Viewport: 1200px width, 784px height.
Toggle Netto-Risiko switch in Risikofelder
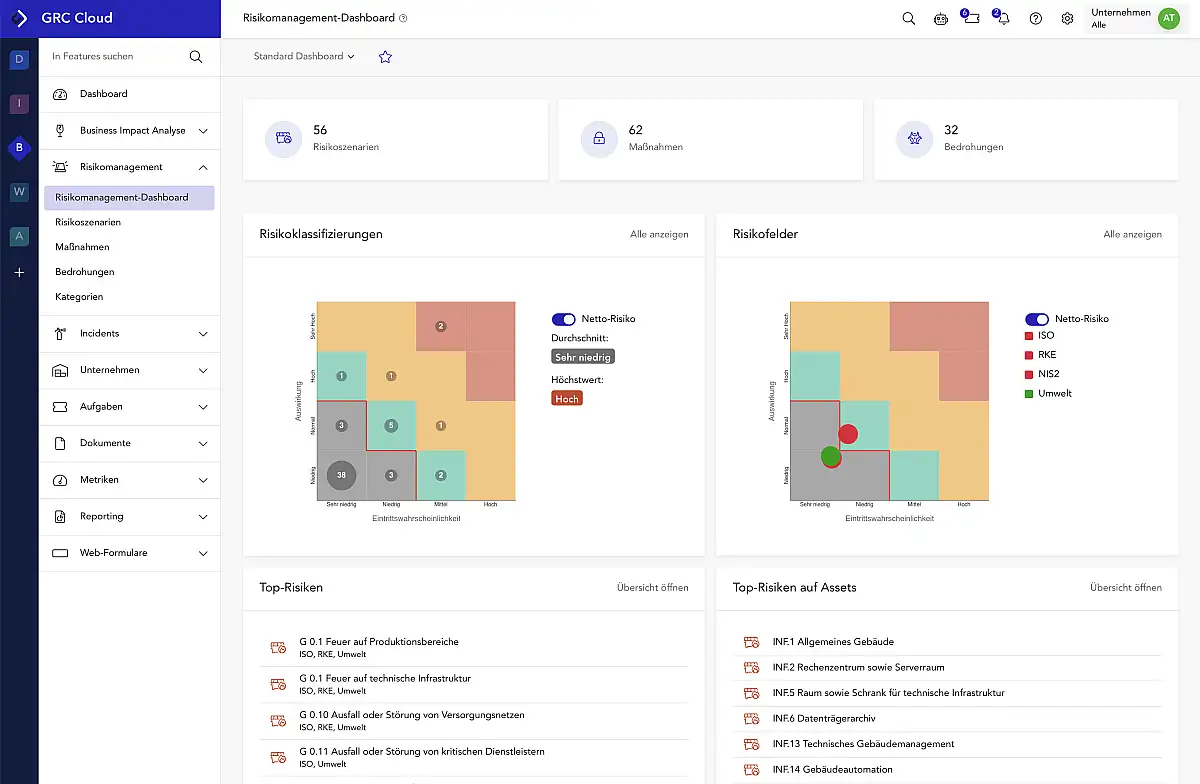(1036, 319)
